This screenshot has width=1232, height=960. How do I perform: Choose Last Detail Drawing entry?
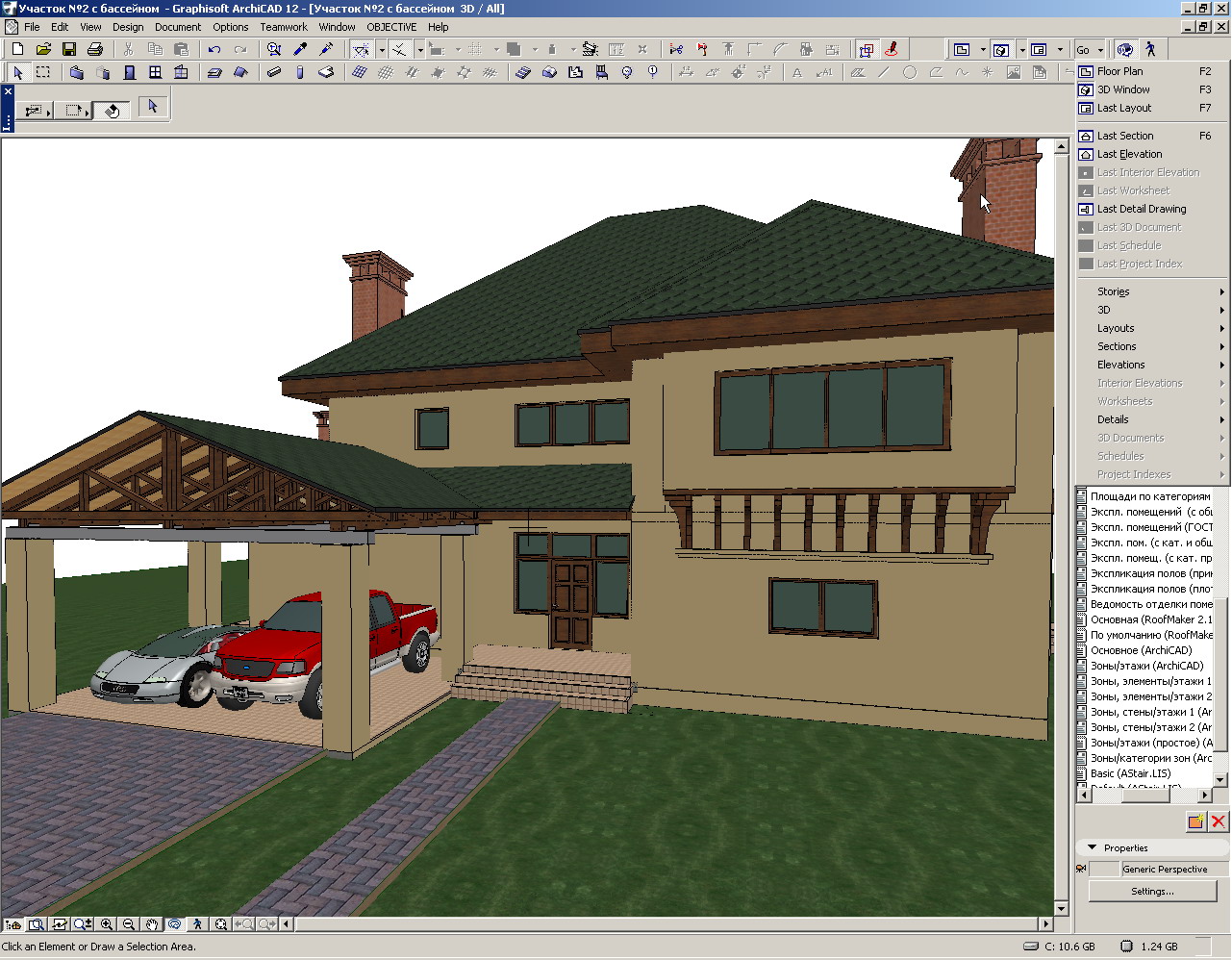coord(1153,209)
